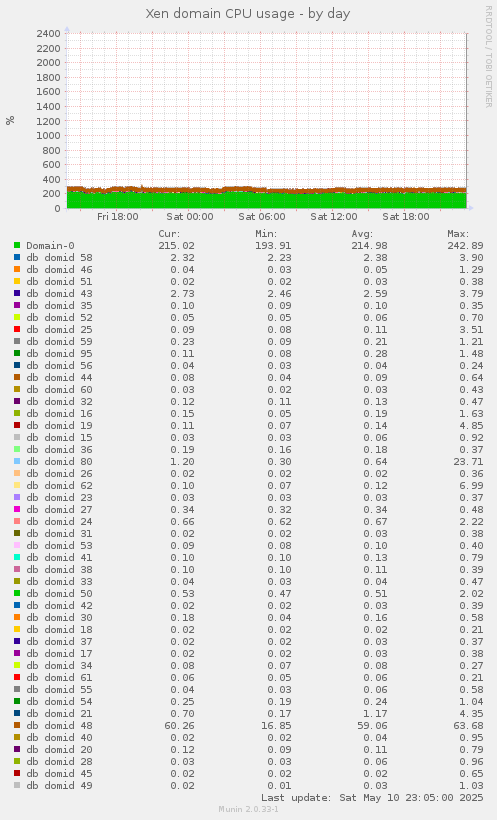Image resolution: width=497 pixels, height=820 pixels.
Task: Click the db domid 48 brown swatch
Action: point(17,725)
